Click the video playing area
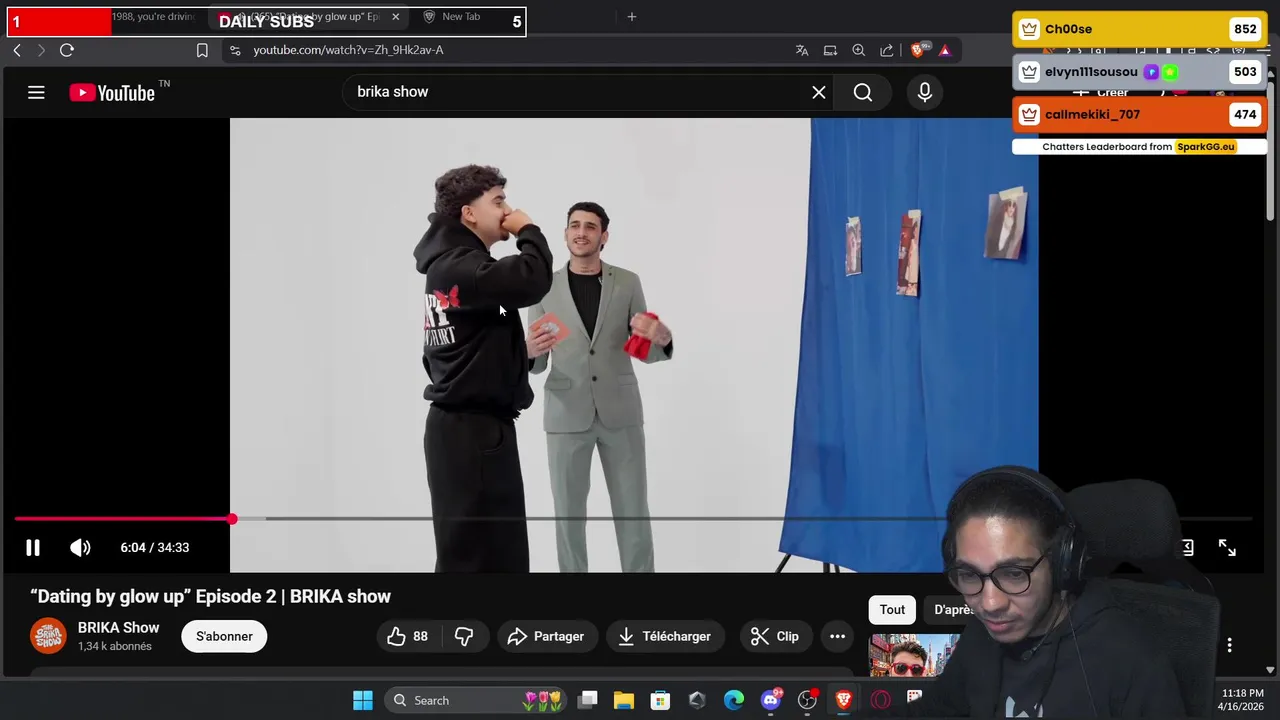The height and width of the screenshot is (720, 1280). point(634,345)
